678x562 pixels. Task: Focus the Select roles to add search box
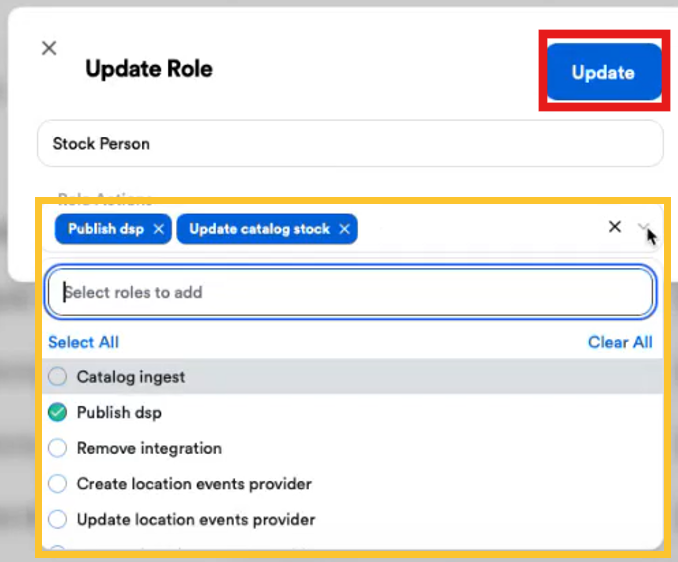point(350,292)
